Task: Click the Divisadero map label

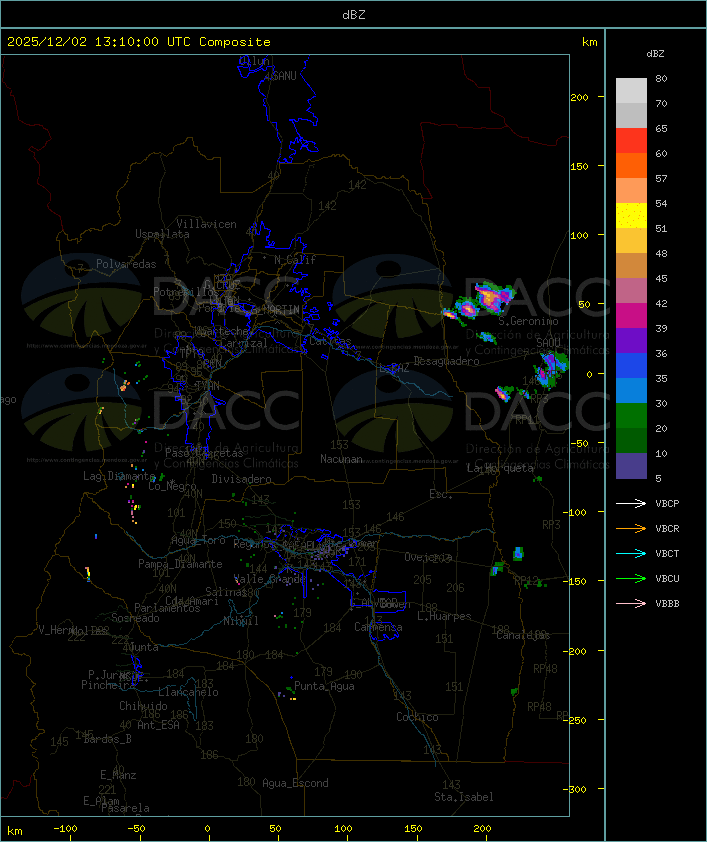Action: click(242, 478)
